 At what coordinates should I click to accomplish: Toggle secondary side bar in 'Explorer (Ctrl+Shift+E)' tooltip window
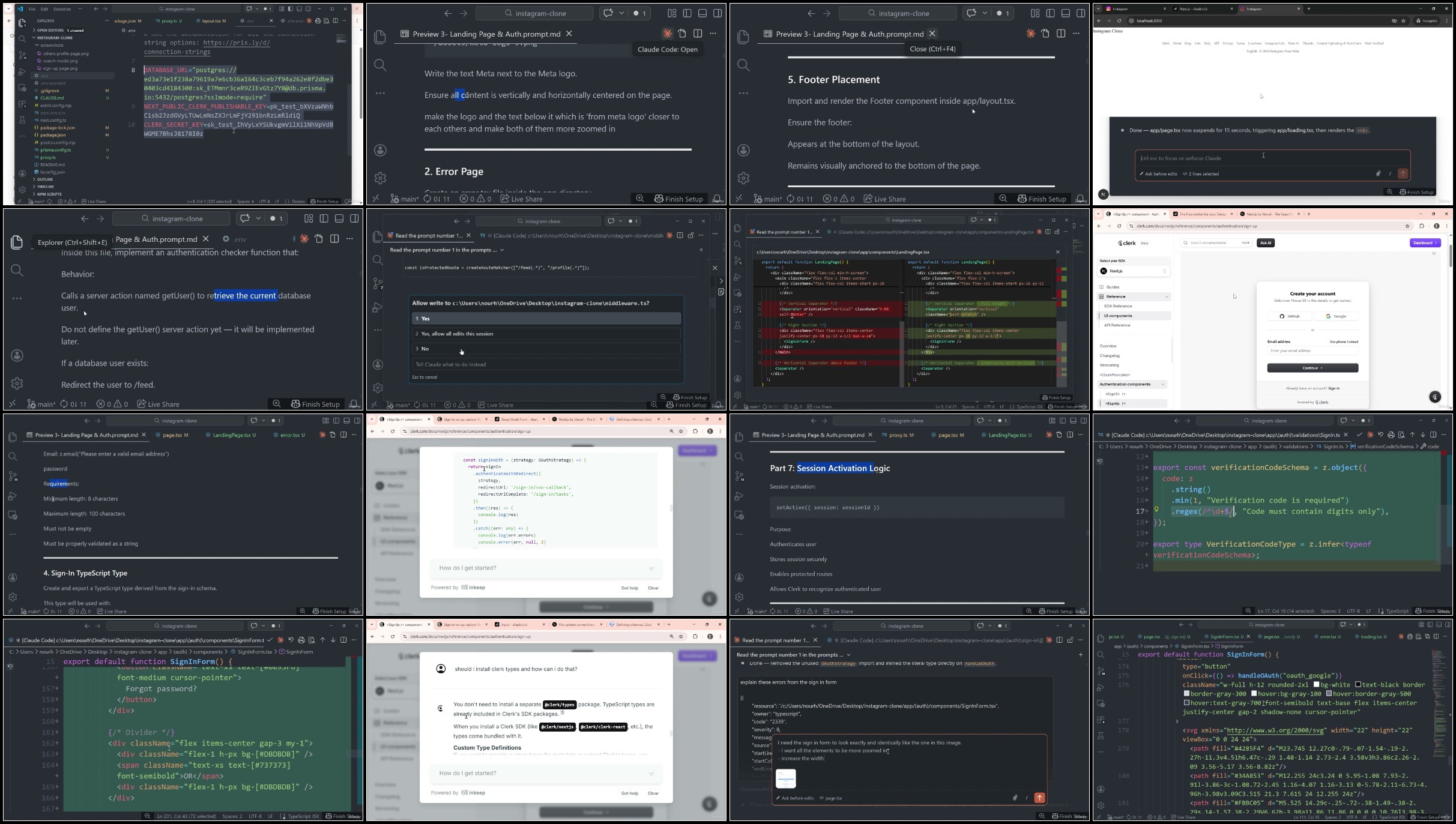[354, 218]
